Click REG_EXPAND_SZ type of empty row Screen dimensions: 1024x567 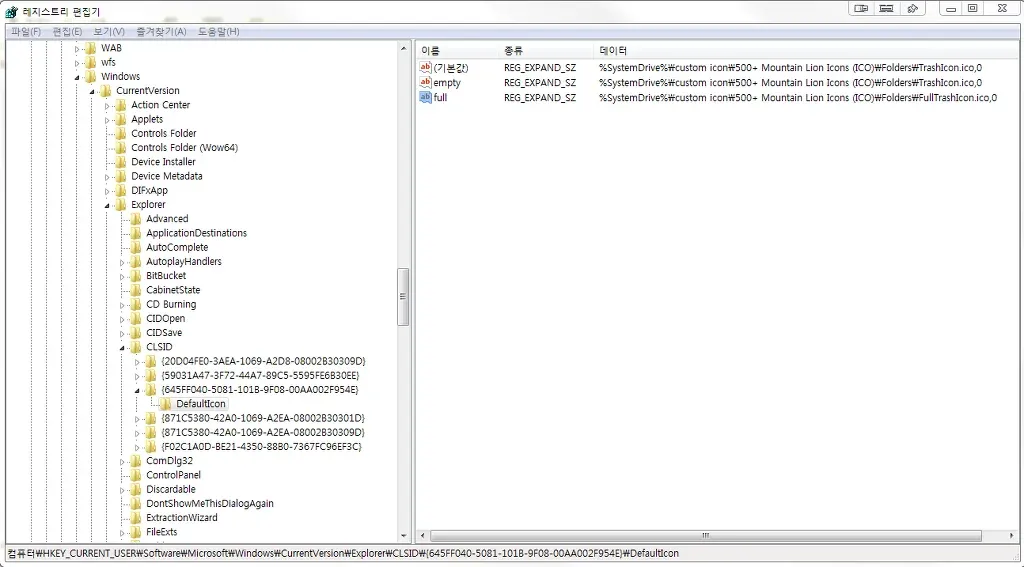(540, 82)
